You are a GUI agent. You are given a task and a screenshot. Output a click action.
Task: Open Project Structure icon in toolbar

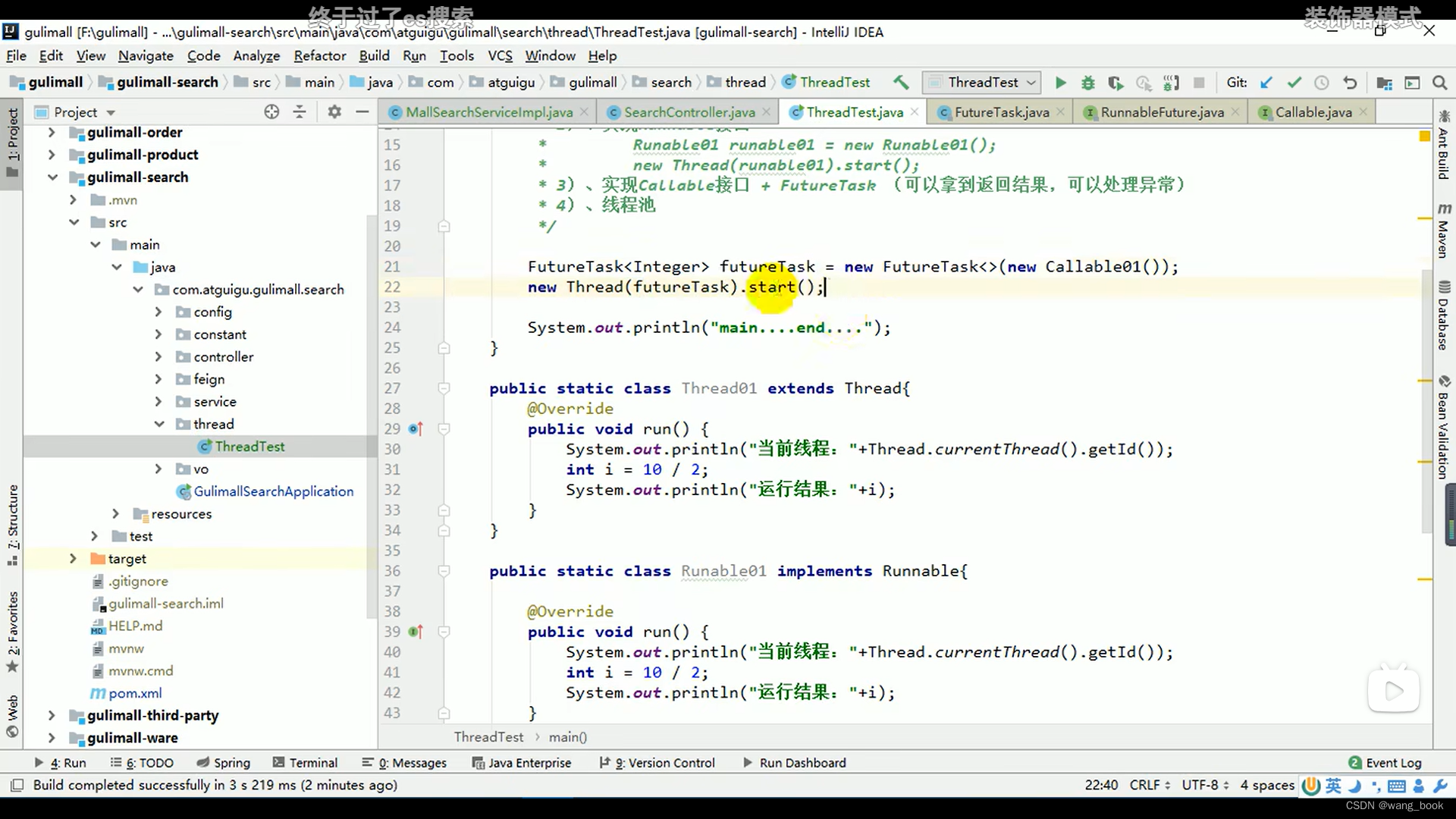click(1385, 83)
